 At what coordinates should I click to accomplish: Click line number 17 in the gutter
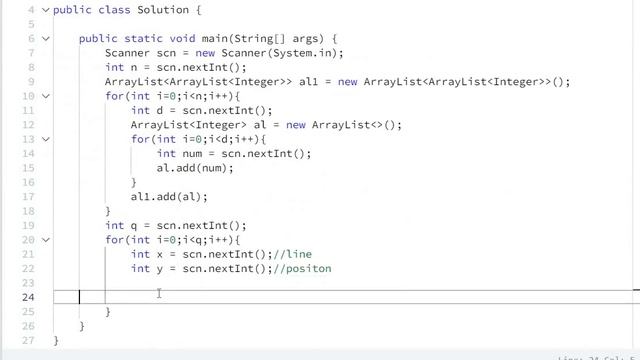tap(28, 197)
